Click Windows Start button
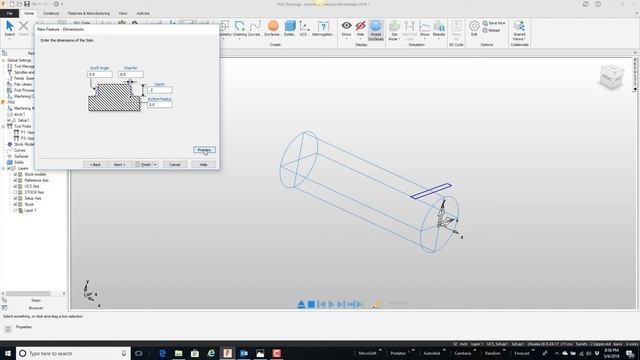The height and width of the screenshot is (360, 640). point(8,353)
